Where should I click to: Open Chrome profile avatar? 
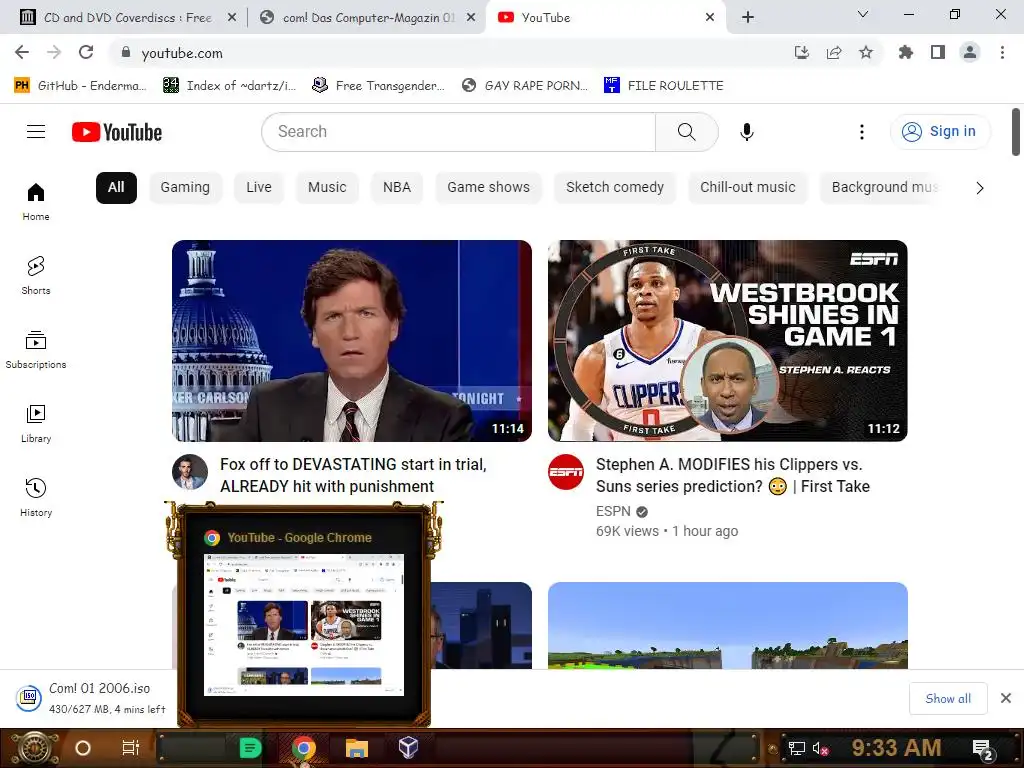(970, 52)
